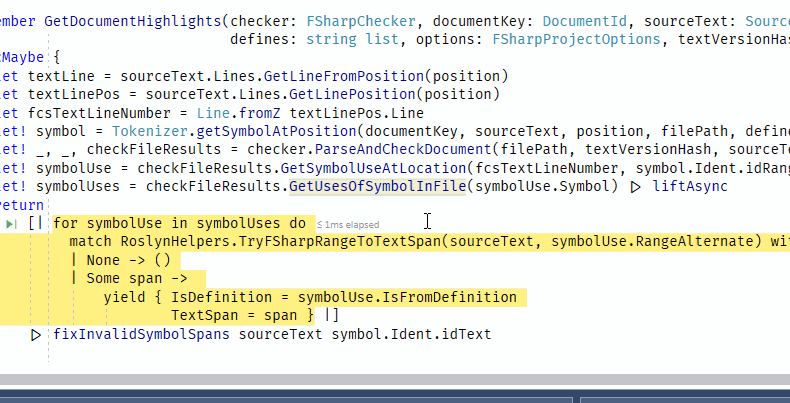Click symbol.Ident.idText argument
Image resolution: width=790 pixels, height=403 pixels.
(x=411, y=334)
